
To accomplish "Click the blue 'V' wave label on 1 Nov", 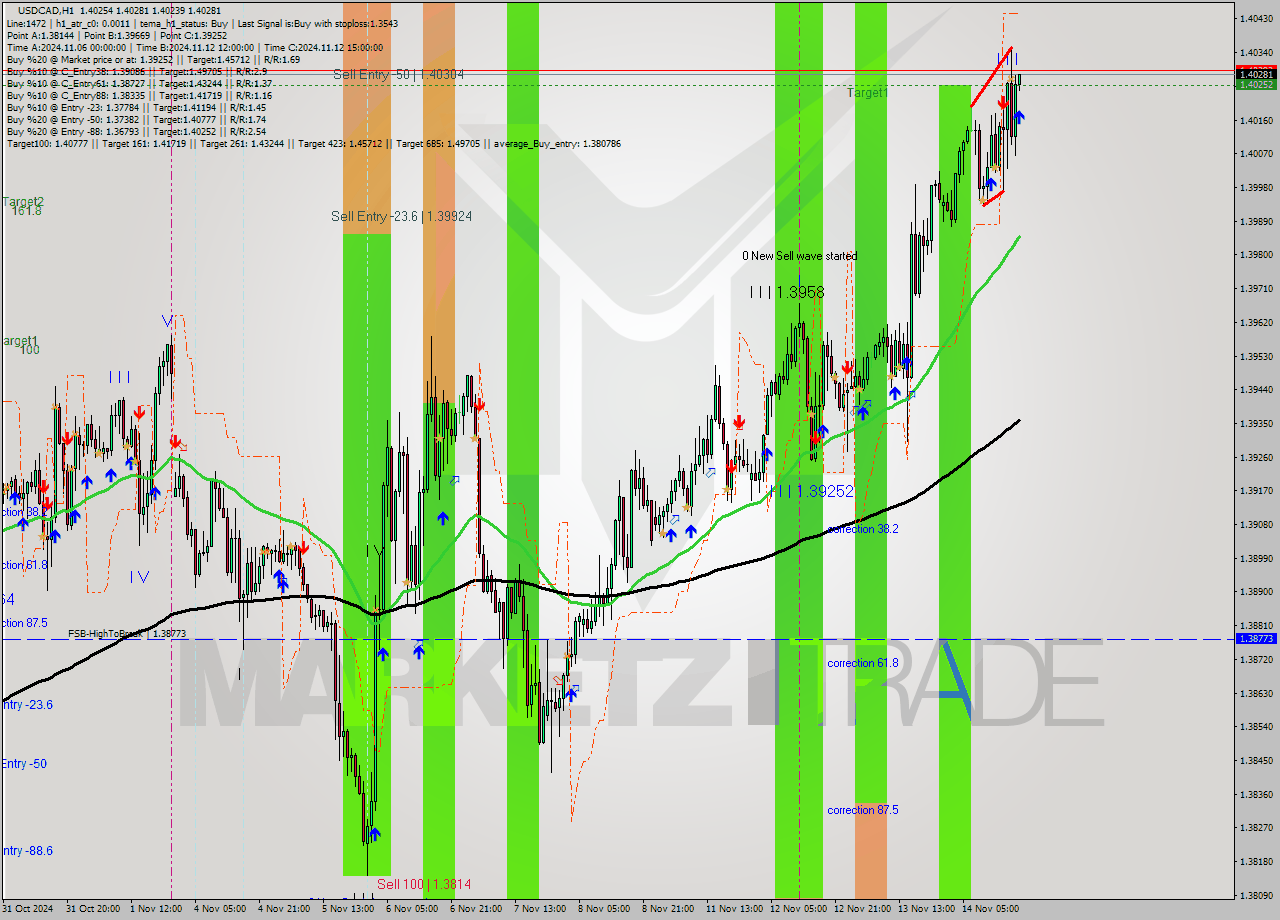I will point(168,321).
